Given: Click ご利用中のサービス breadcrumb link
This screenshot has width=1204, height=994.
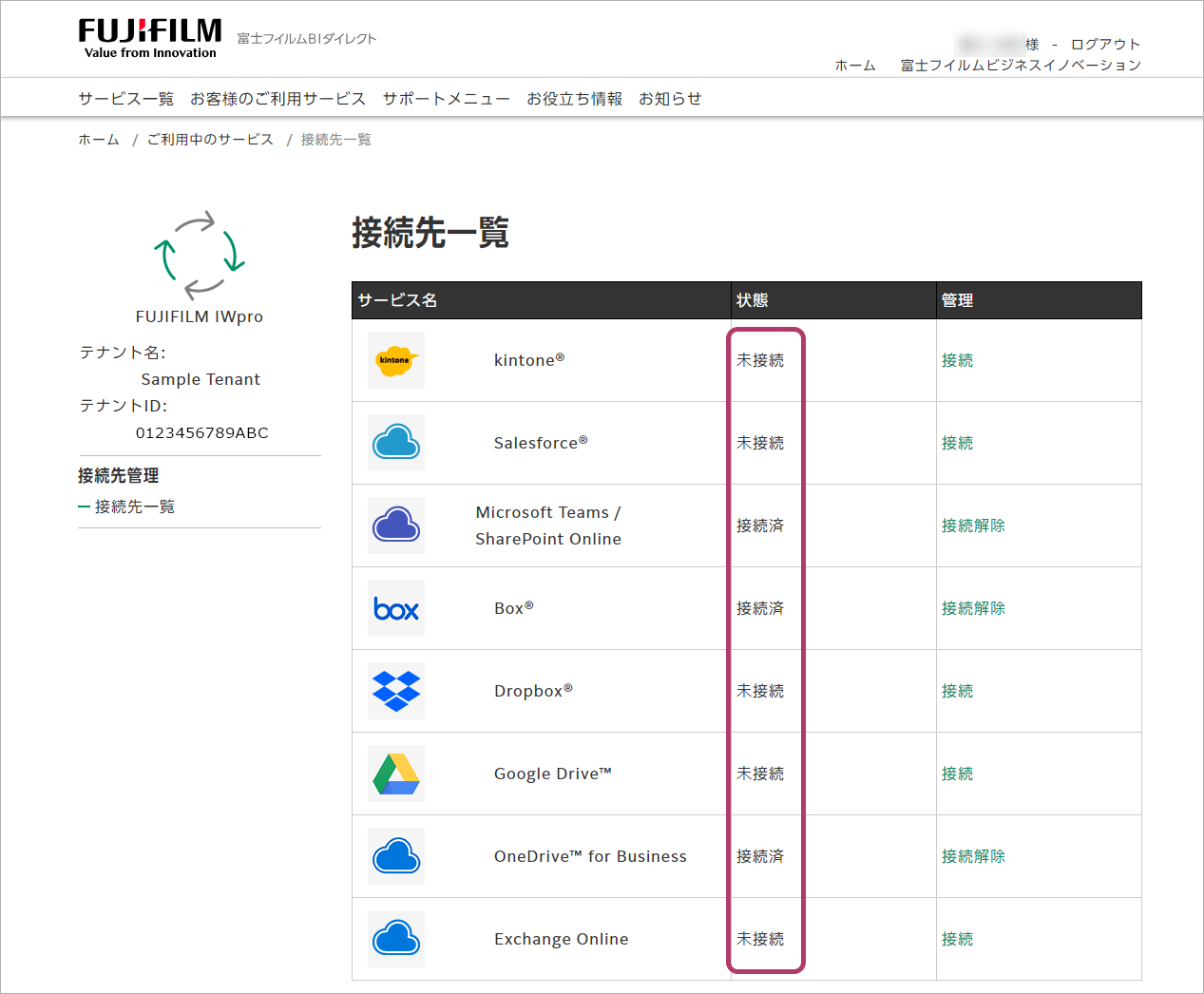Looking at the screenshot, I should [210, 140].
